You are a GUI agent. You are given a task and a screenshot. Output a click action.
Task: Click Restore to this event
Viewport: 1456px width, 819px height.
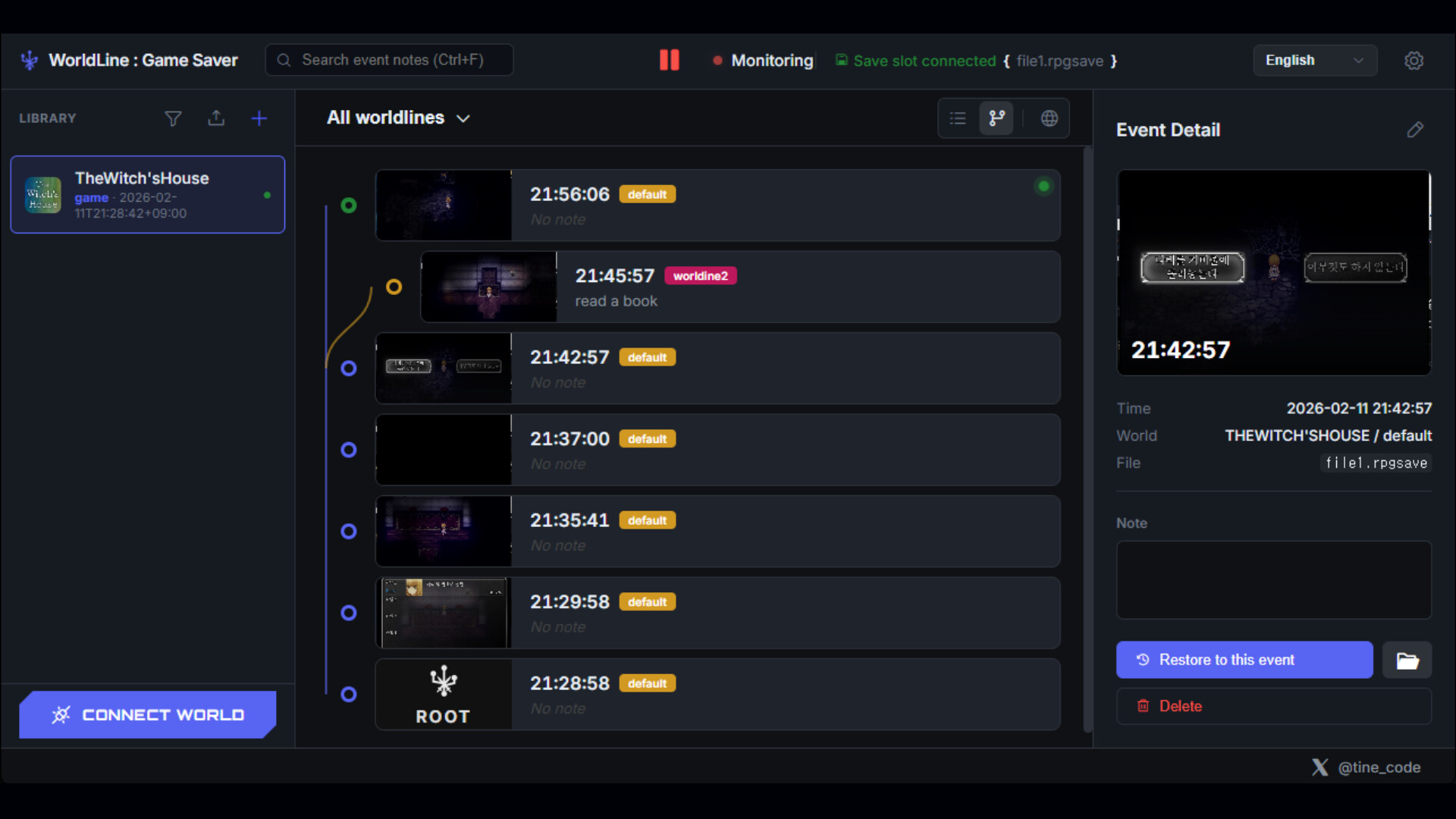coord(1244,660)
